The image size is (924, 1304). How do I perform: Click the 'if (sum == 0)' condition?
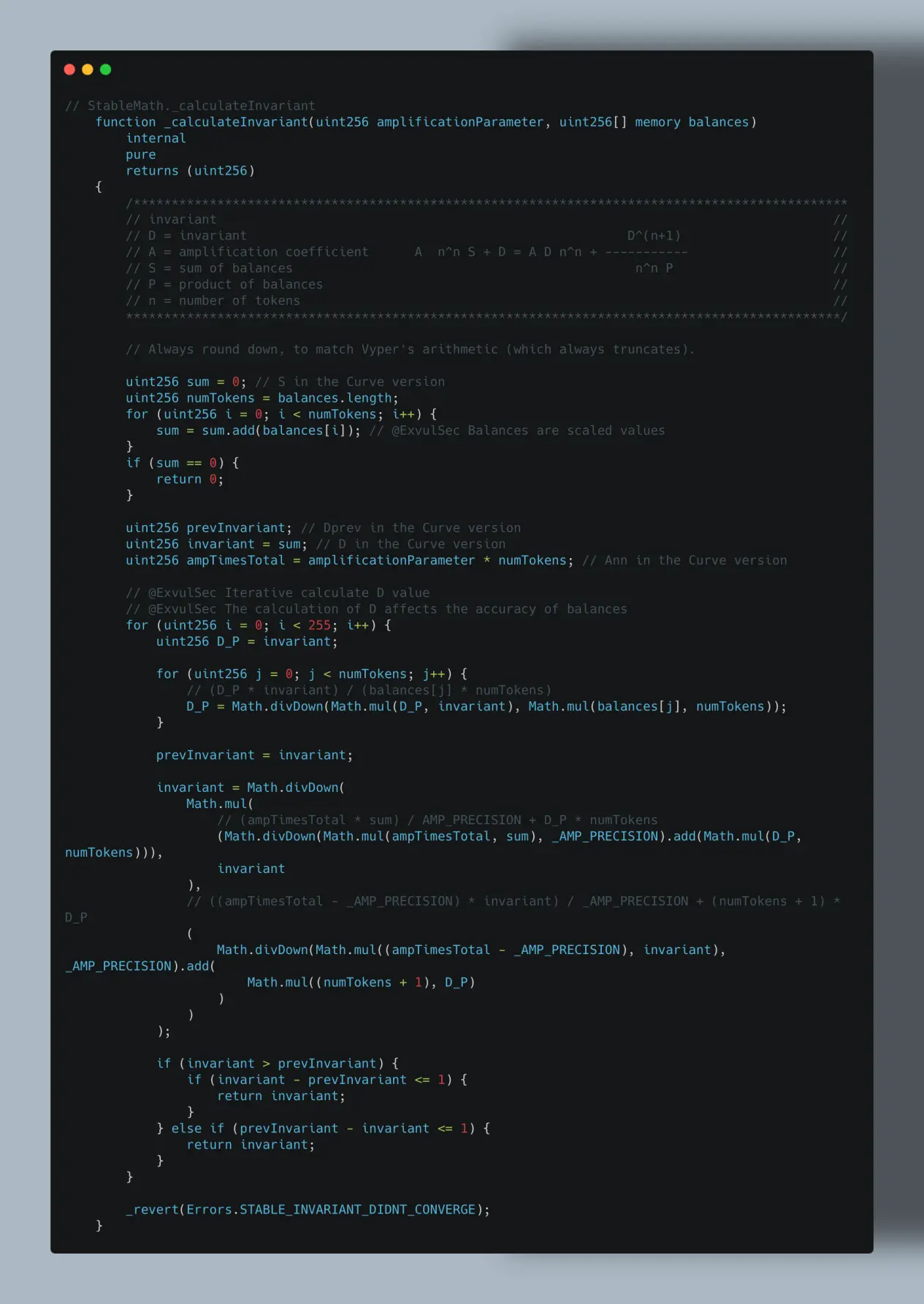click(183, 463)
